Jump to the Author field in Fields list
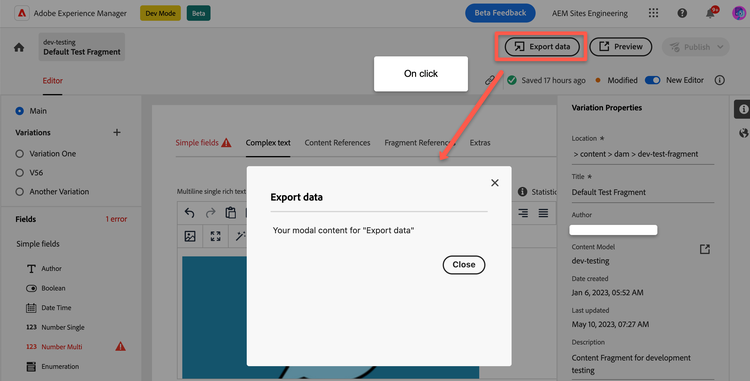The height and width of the screenshot is (381, 750). pyautogui.click(x=51, y=269)
